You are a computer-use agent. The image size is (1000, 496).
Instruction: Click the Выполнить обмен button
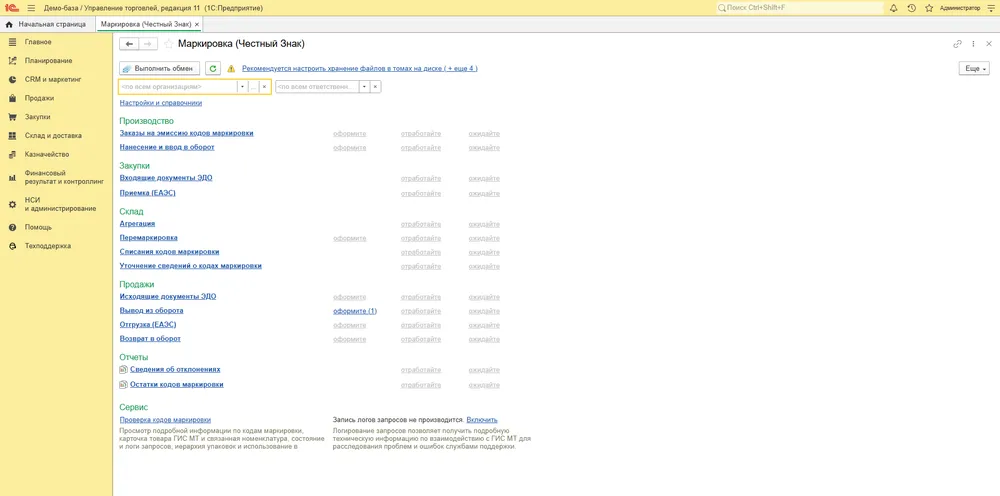point(159,68)
